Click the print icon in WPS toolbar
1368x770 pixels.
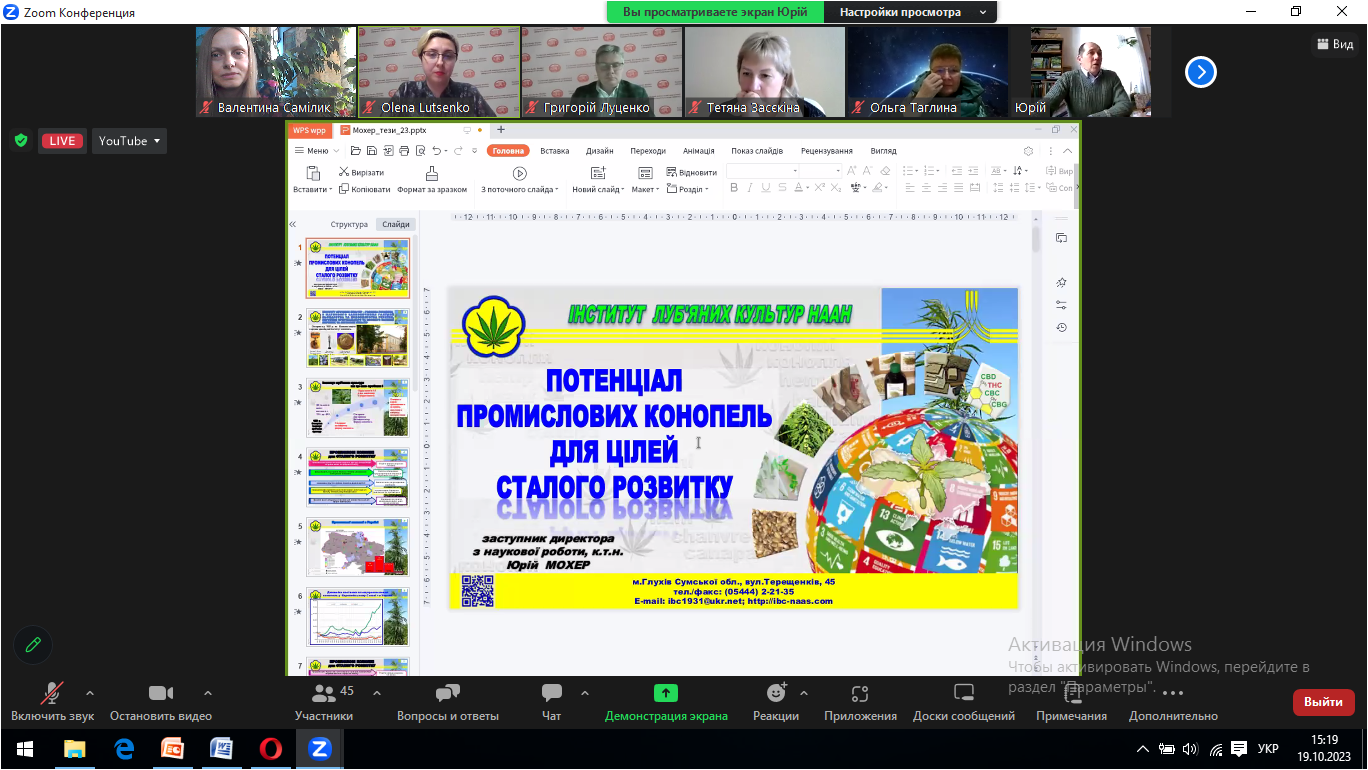404,151
